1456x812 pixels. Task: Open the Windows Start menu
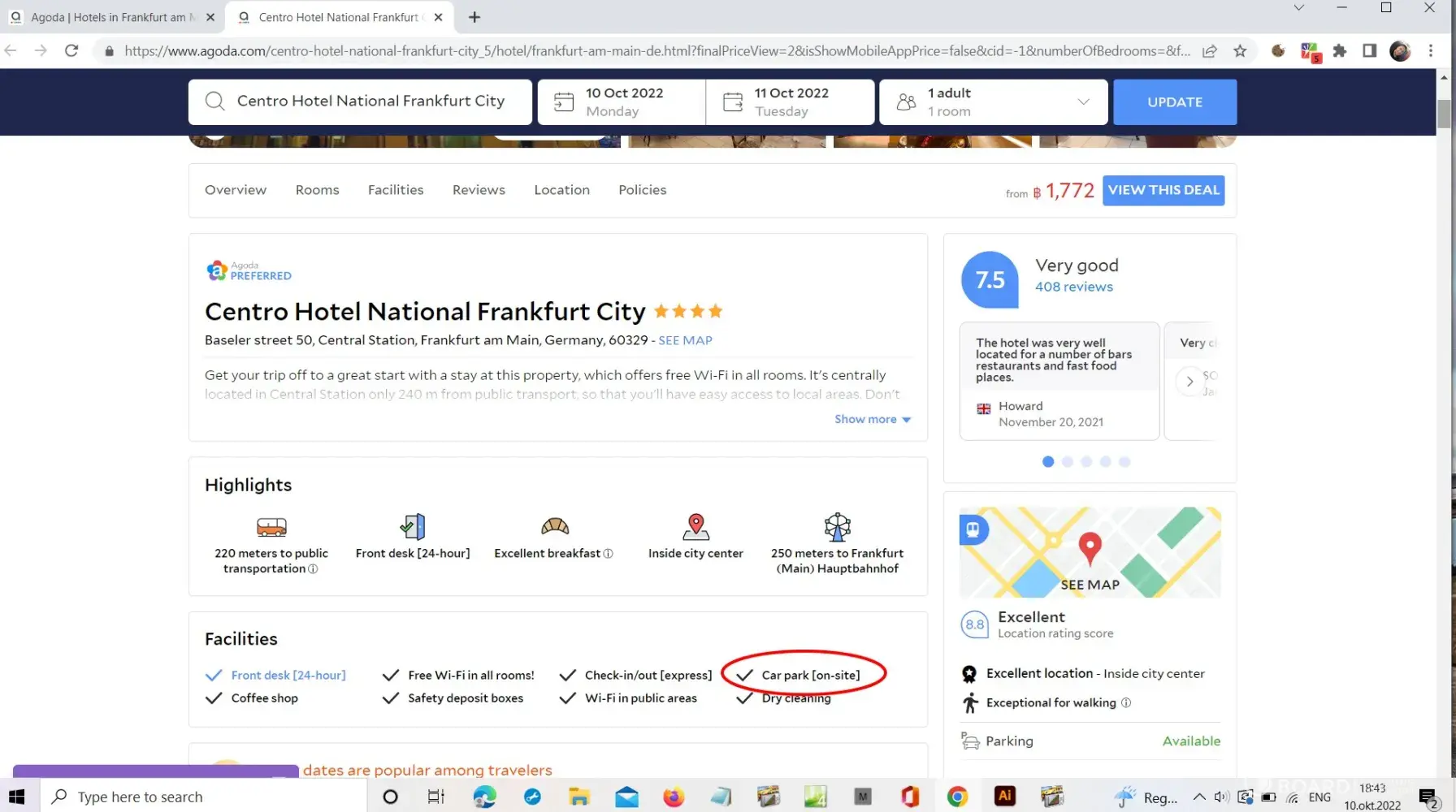coord(16,797)
